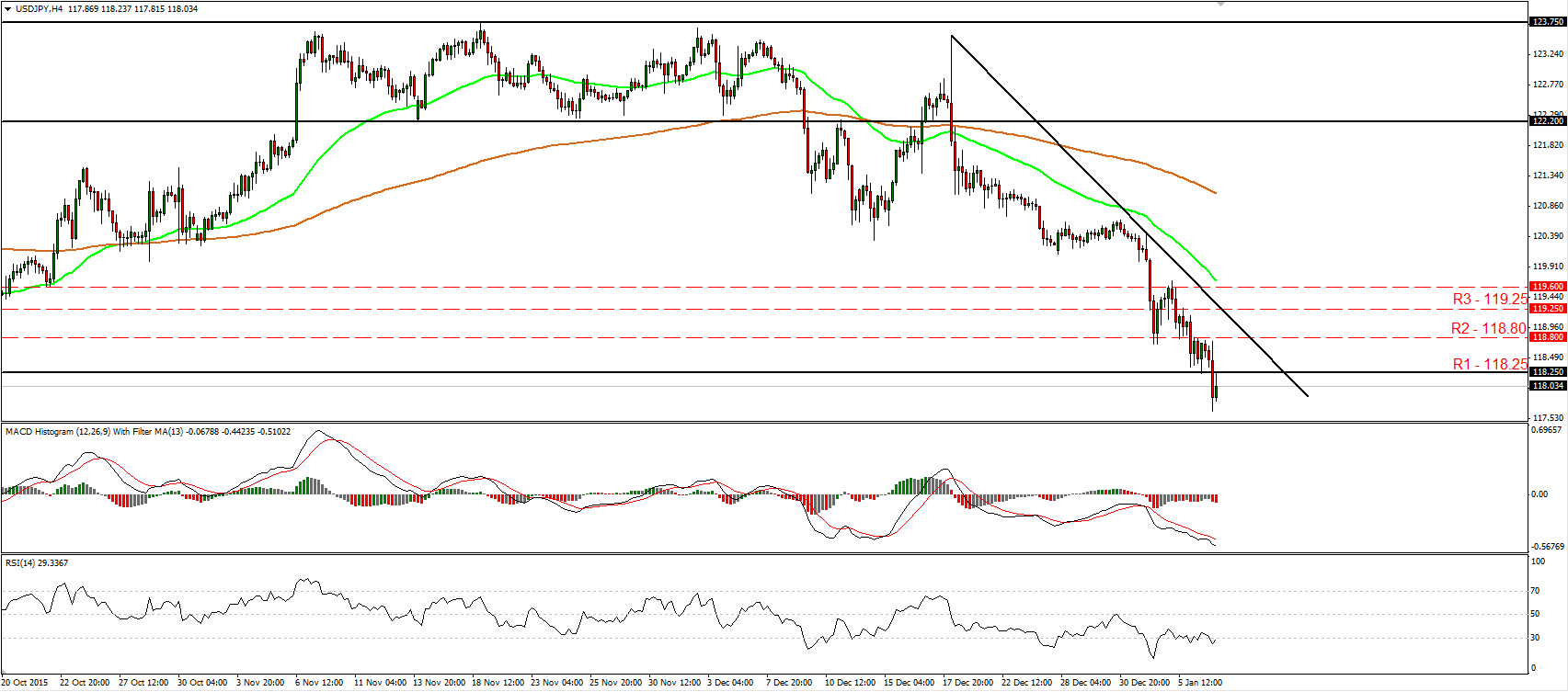Click the MACD scale value -0.56769
This screenshot has width=1568, height=692.
(1547, 546)
